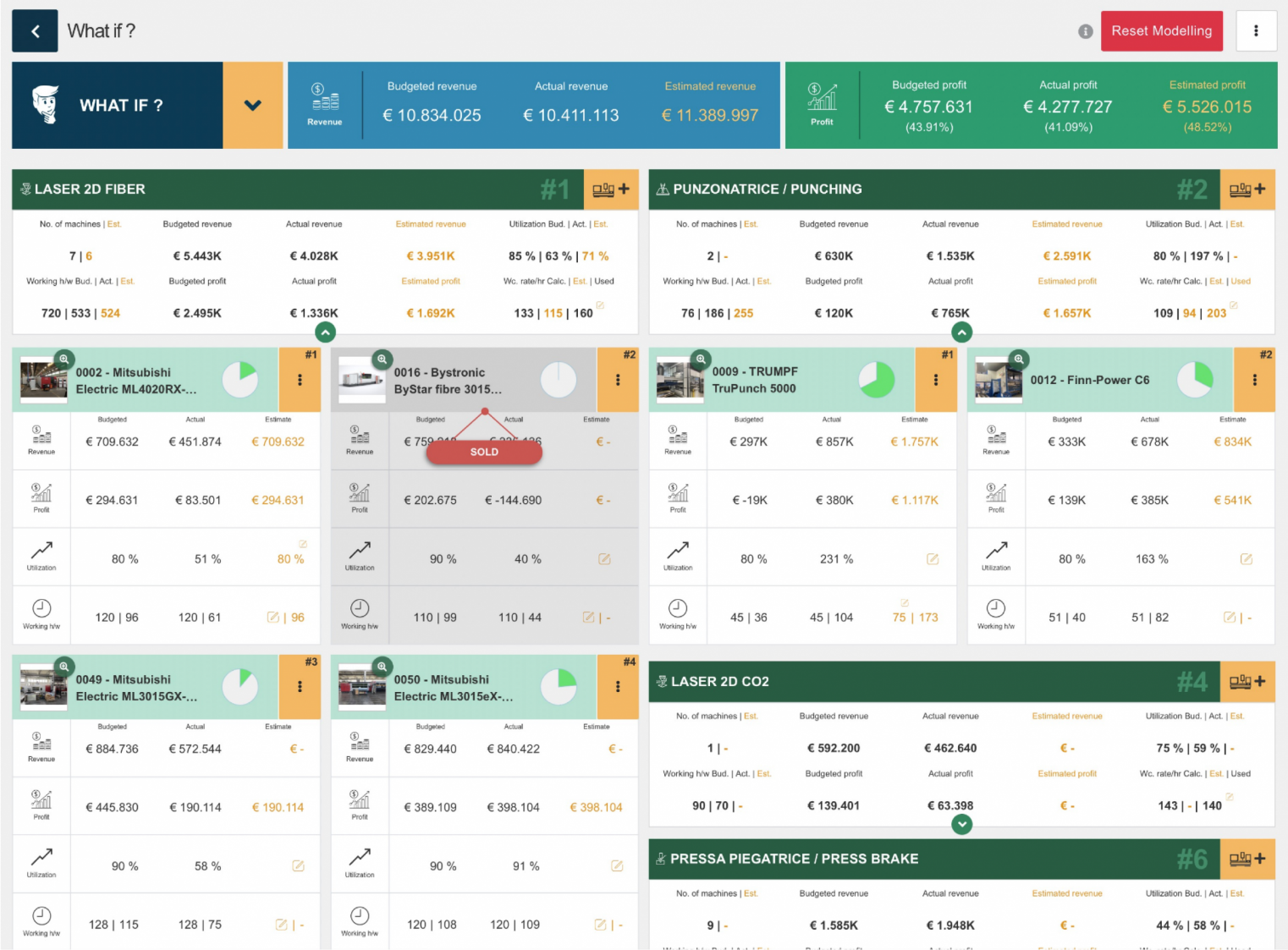Edit estimated working hours for 0050 Mitsubishi
The image size is (1288, 950).
click(x=600, y=925)
